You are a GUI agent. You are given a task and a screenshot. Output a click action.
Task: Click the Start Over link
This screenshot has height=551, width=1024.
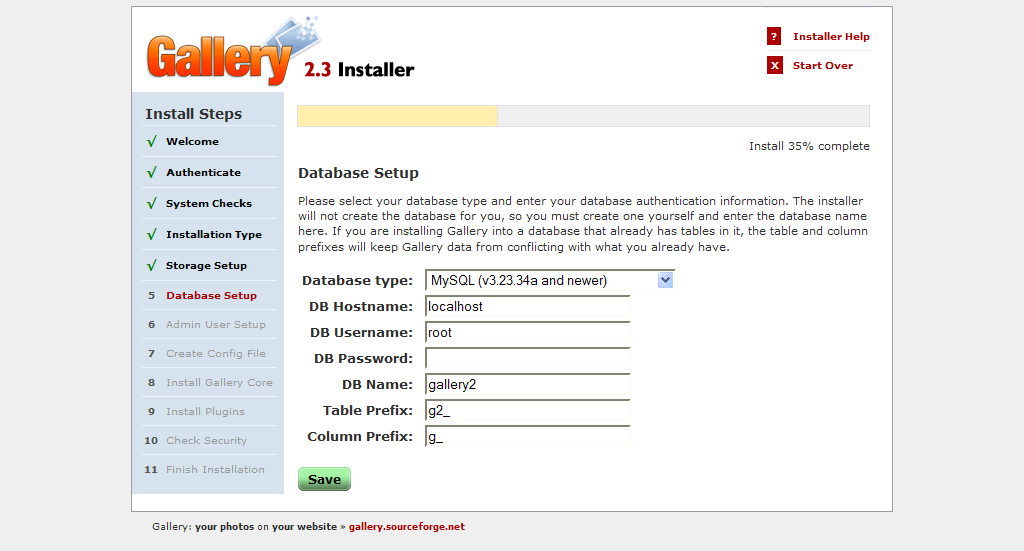pos(822,65)
